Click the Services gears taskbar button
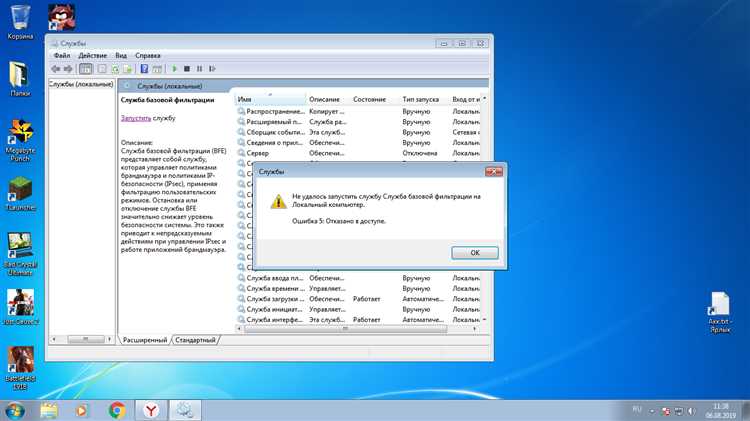Image resolution: width=750 pixels, height=421 pixels. point(185,410)
